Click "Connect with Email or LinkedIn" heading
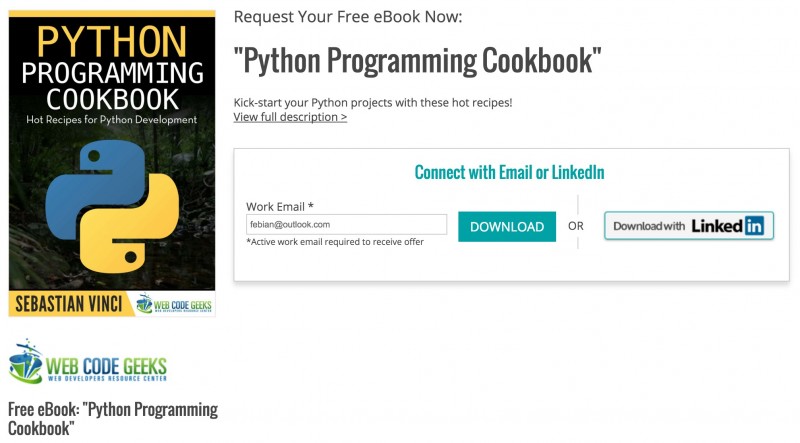Image resolution: width=800 pixels, height=443 pixels. point(509,173)
